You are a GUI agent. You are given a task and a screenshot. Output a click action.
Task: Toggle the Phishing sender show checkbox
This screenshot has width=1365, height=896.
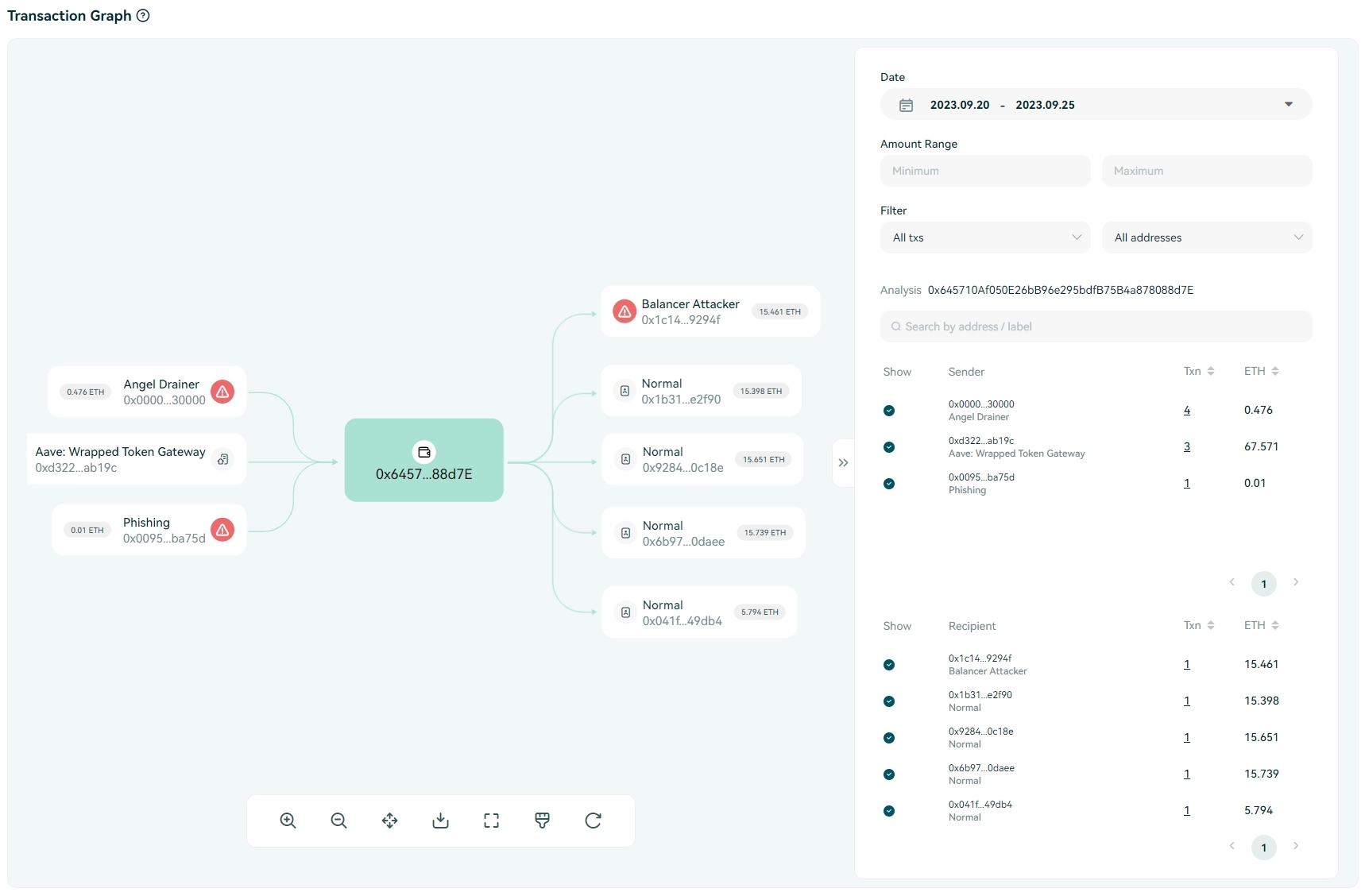889,484
